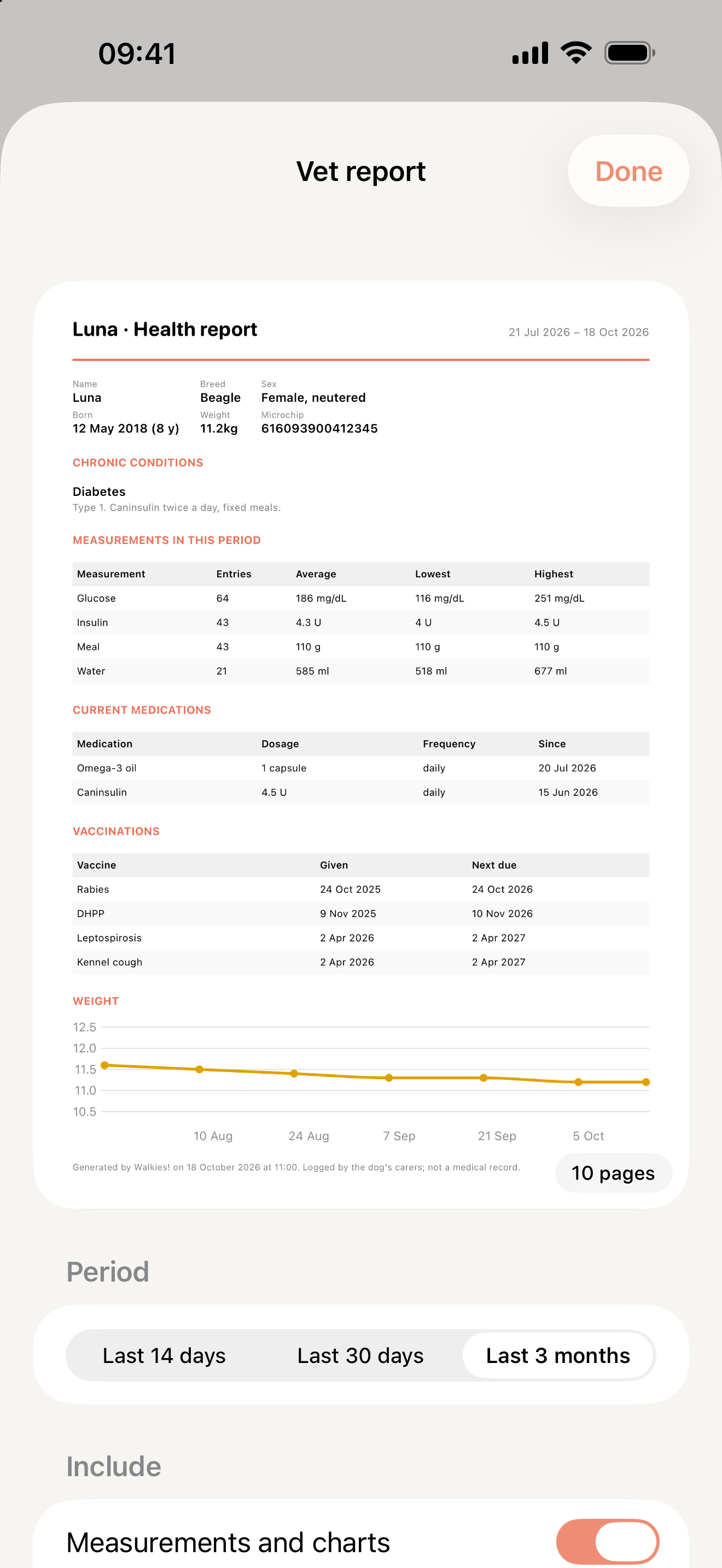Tap the Meal measurement row label
Screen dimensions: 722x1568
88,647
